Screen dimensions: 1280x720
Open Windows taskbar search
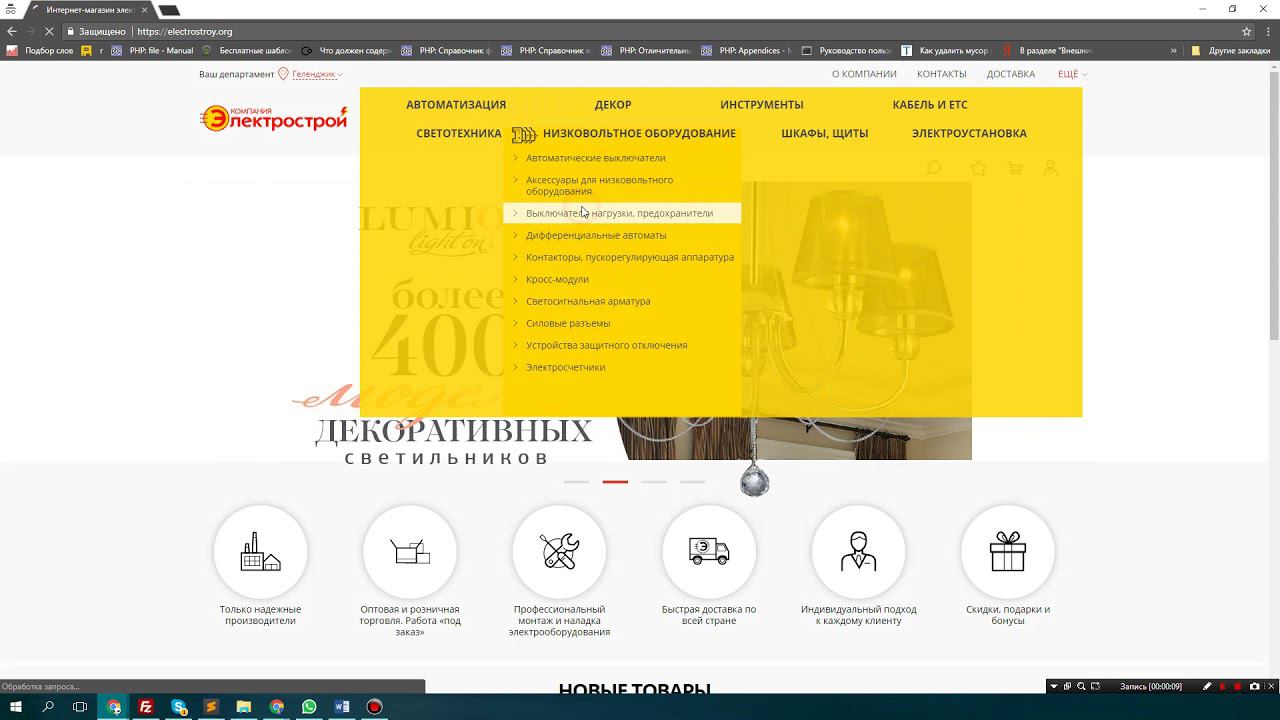(48, 707)
